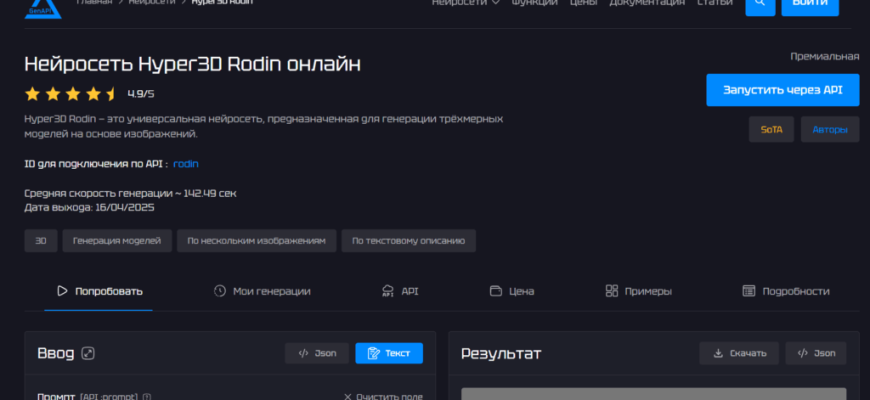
Task: Click the search magnifier button
Action: pos(759,5)
